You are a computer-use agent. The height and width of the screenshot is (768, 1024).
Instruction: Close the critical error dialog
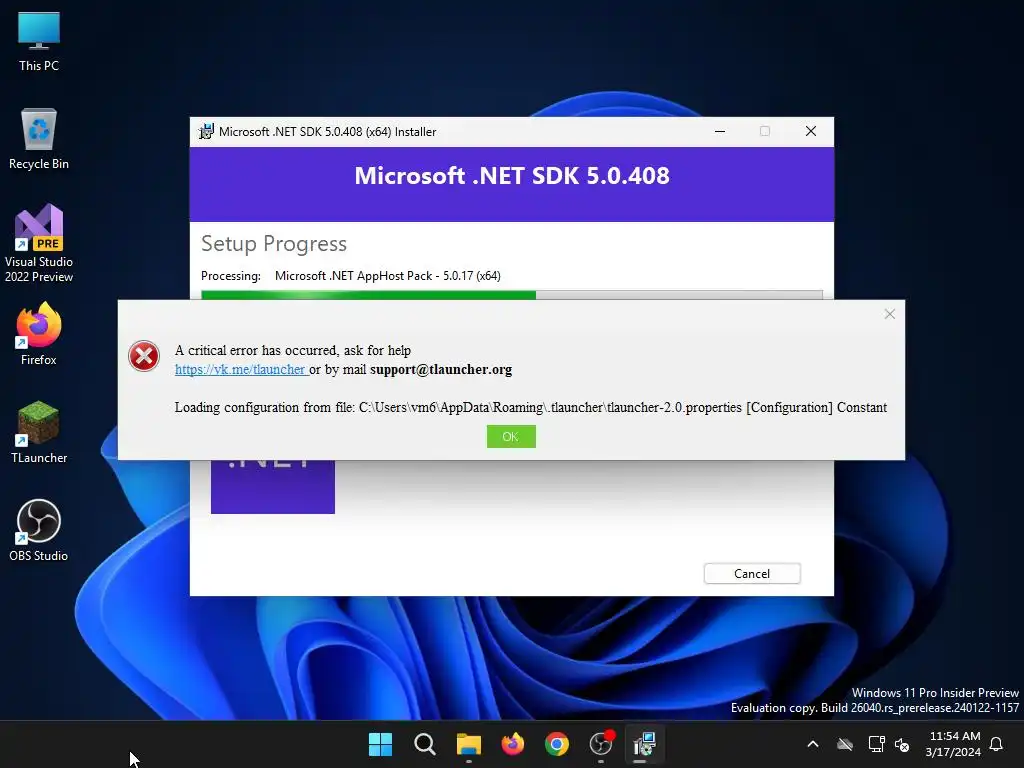point(889,314)
